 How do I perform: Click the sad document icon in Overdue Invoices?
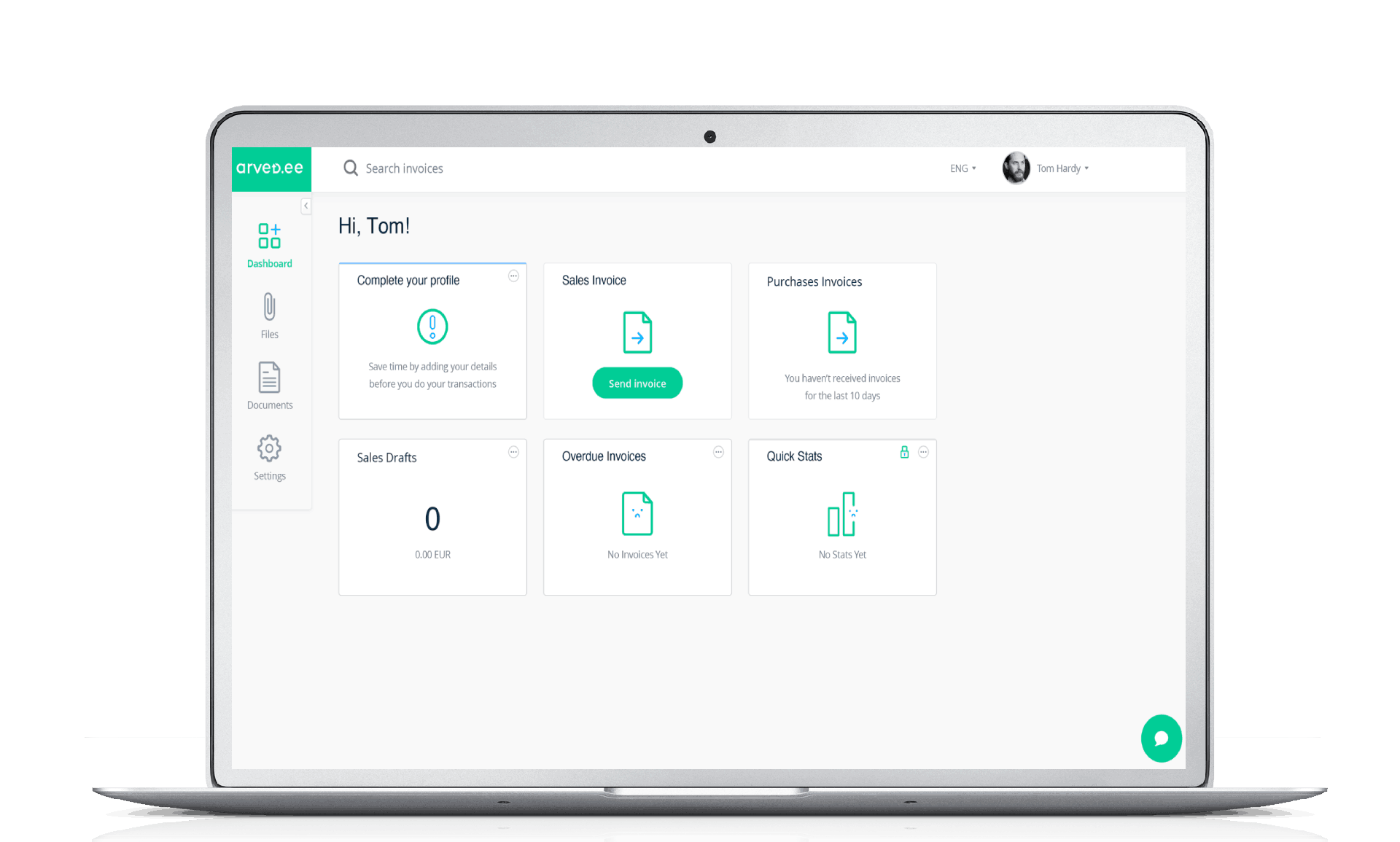point(637,514)
